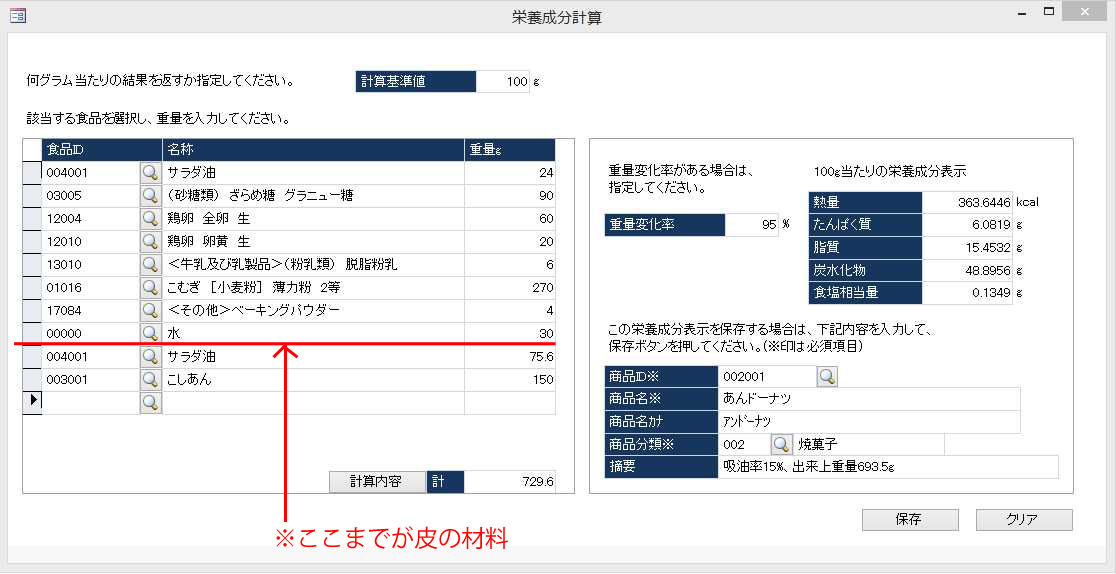The image size is (1116, 574).
Task: Click the 商品名カナ field
Action: click(870, 422)
